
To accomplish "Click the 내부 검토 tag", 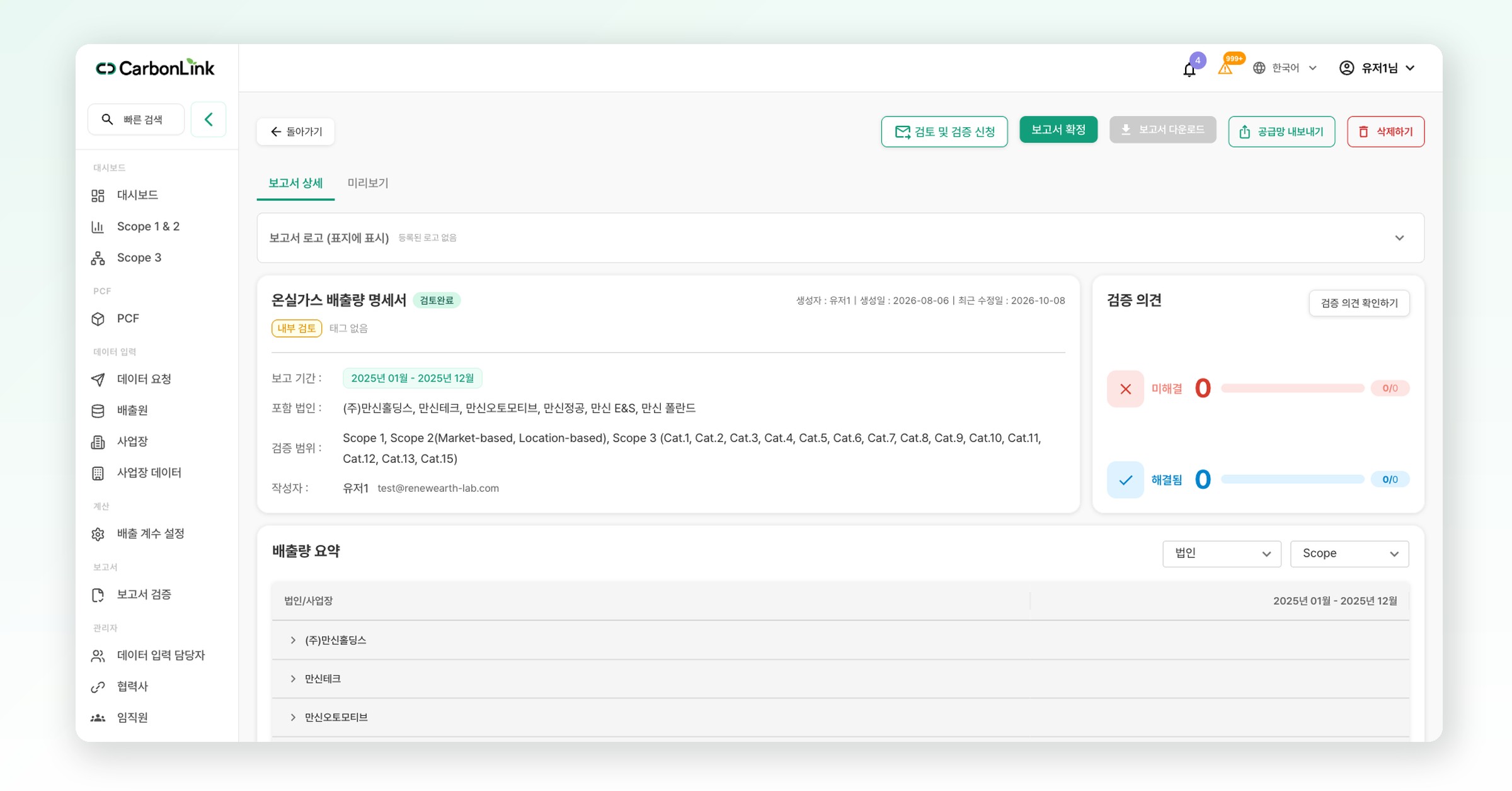I will pos(297,329).
